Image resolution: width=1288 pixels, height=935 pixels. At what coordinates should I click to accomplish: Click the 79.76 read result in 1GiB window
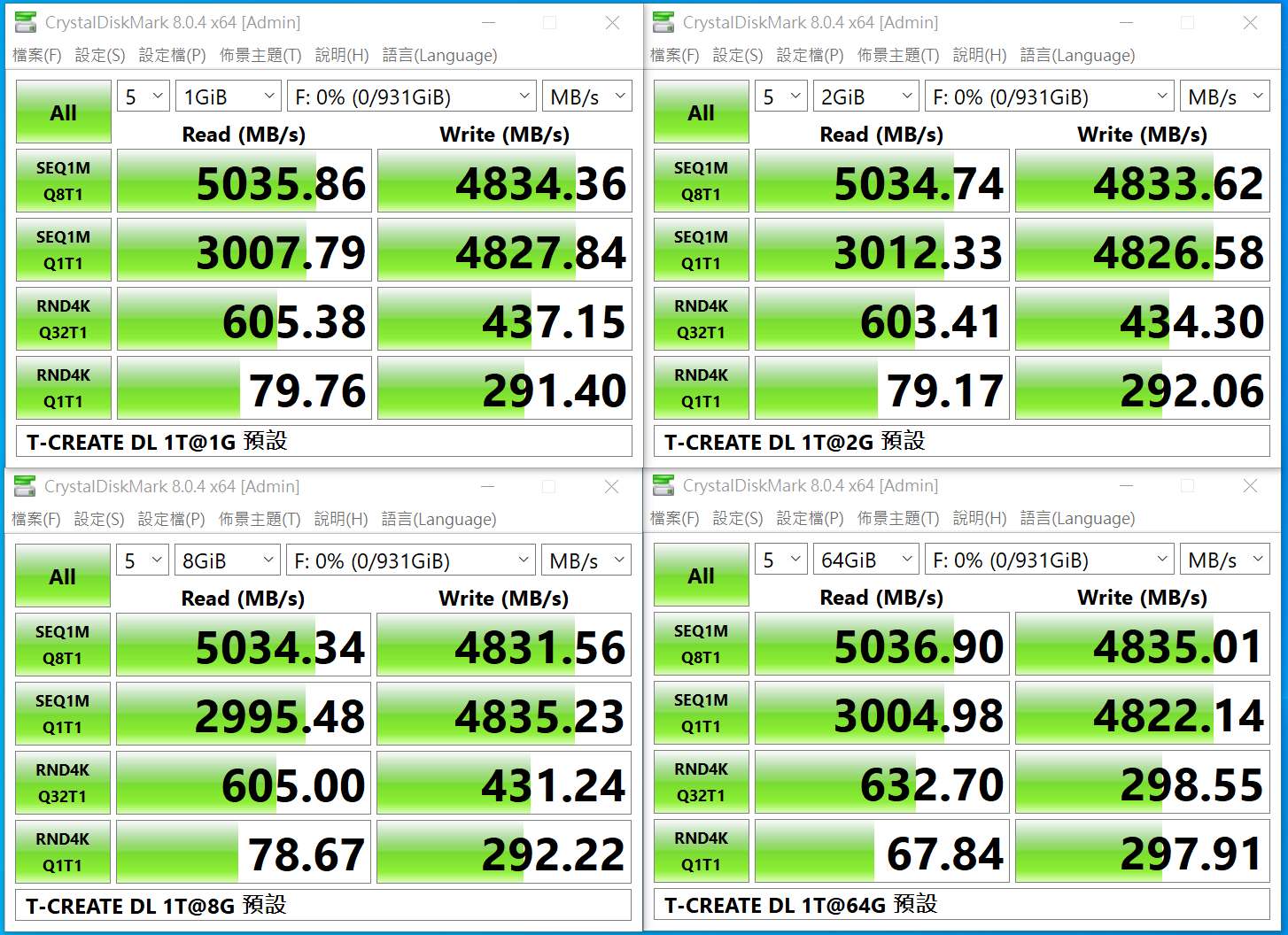click(x=244, y=389)
